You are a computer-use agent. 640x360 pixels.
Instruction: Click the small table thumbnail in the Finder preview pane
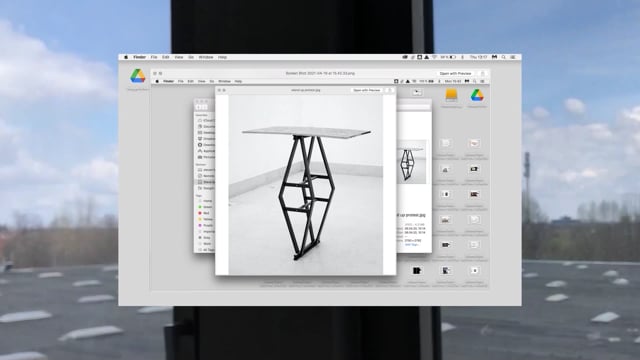click(x=411, y=162)
